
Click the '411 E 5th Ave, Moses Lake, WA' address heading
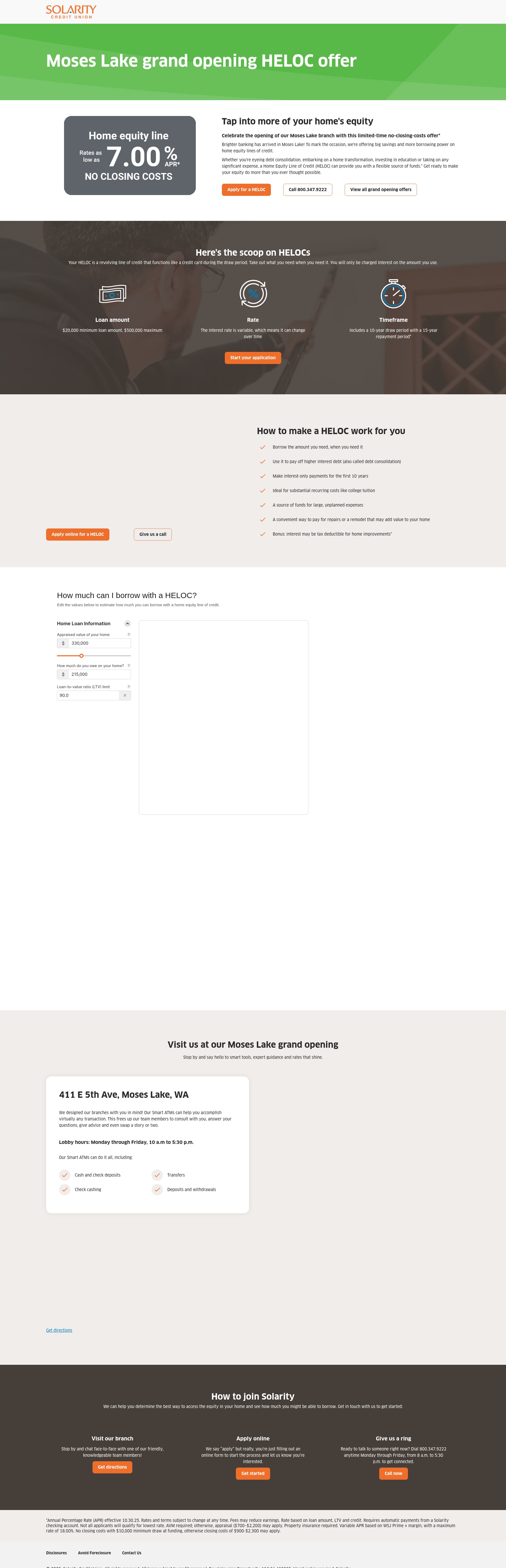(x=124, y=1094)
